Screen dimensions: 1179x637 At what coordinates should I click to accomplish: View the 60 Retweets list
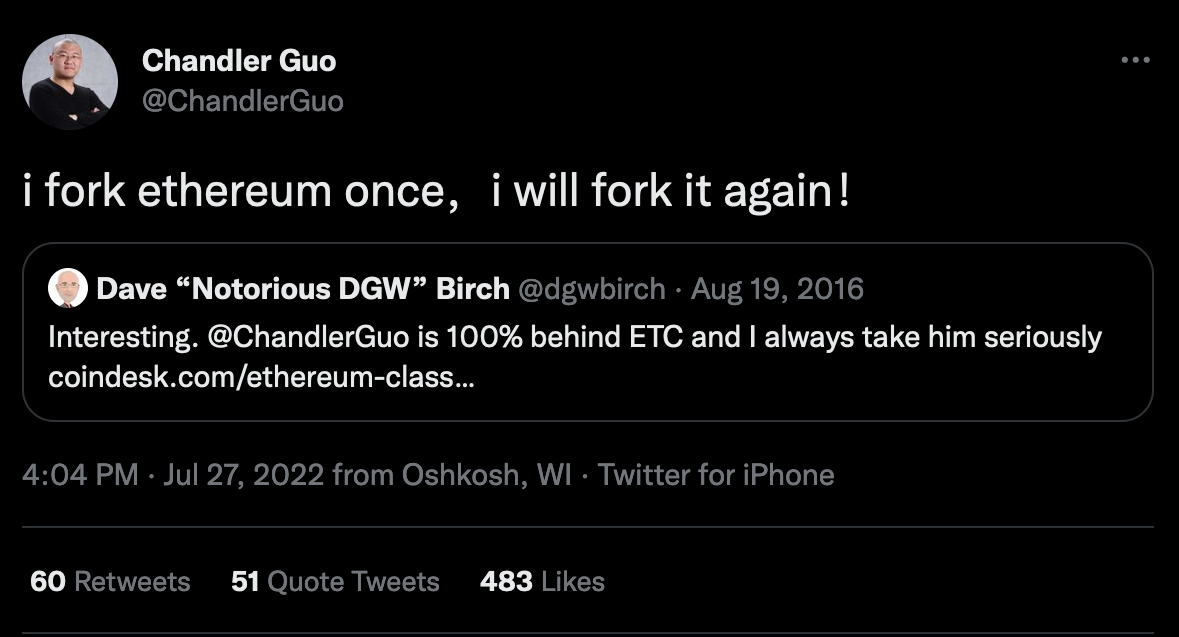coord(110,581)
